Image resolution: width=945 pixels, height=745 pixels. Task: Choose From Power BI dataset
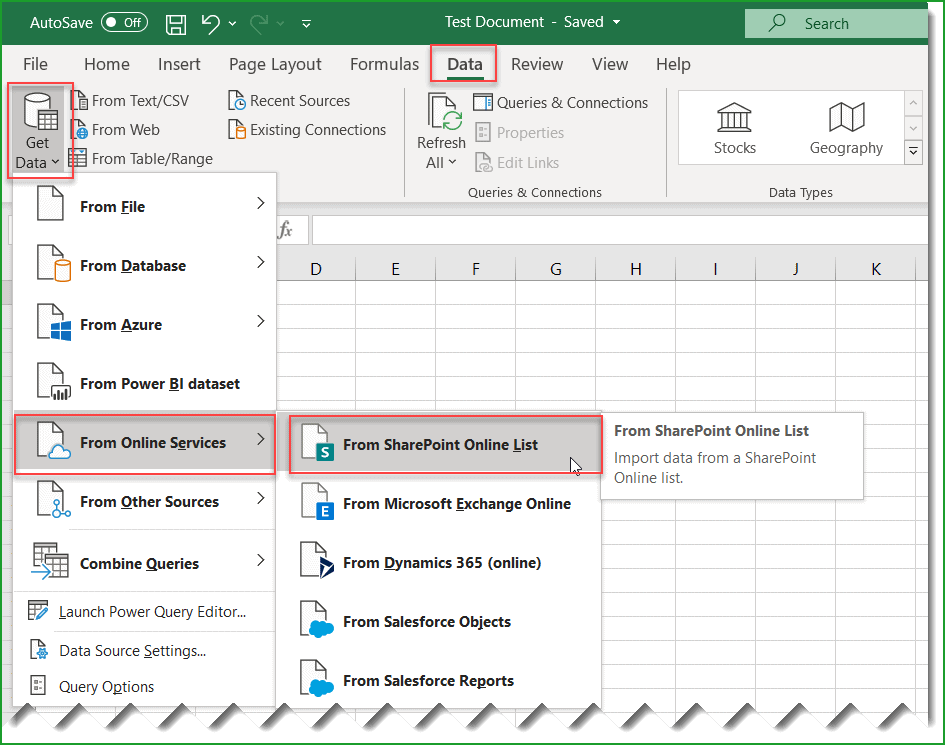(x=145, y=383)
